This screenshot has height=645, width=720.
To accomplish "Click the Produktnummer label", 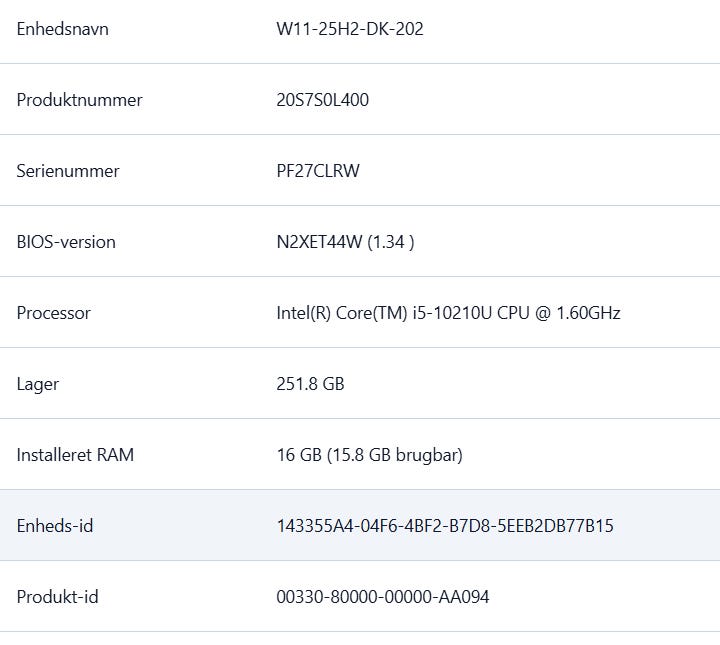I will coord(79,100).
